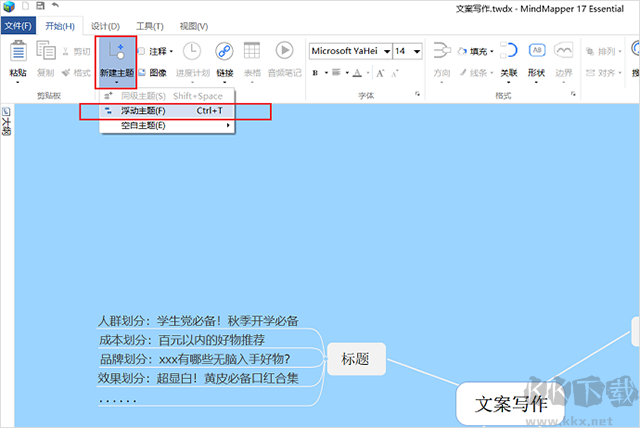
Task: Open the font size 14 dropdown
Action: (x=417, y=51)
